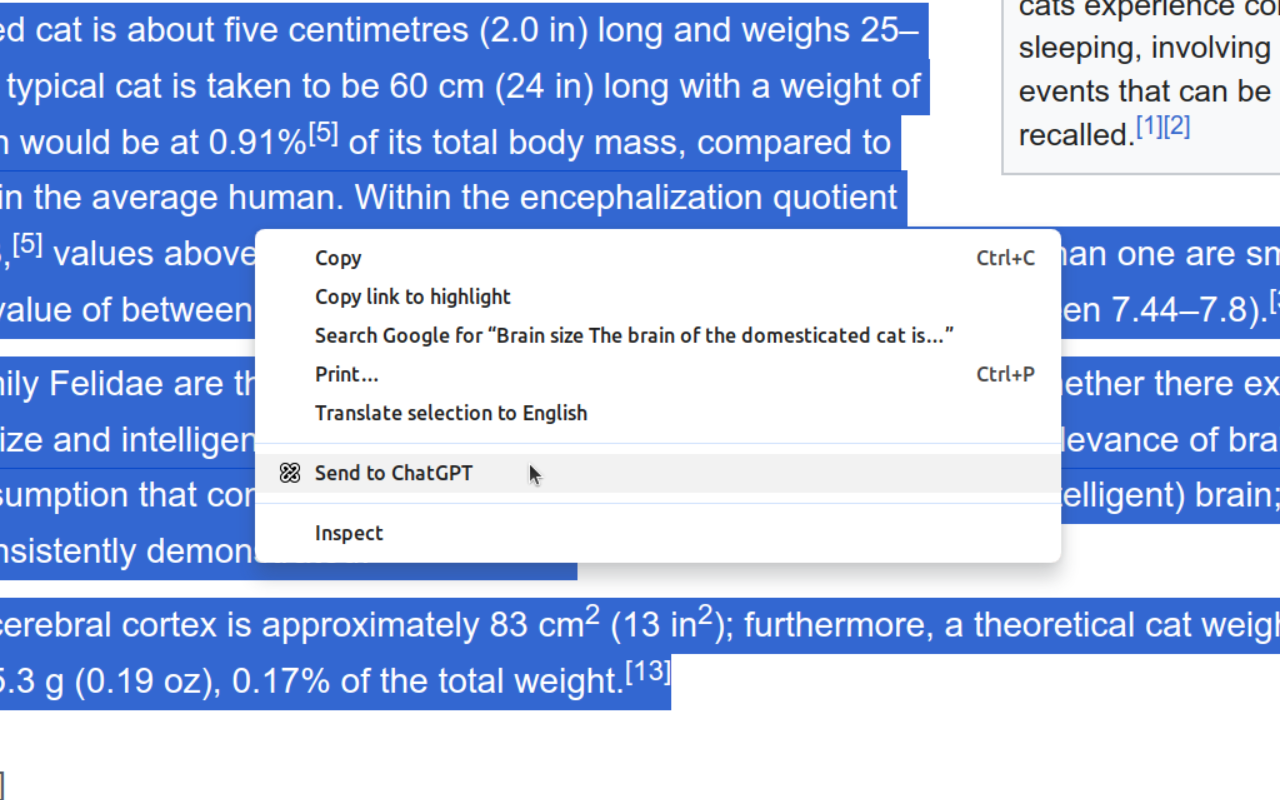Select "Copy link to highlight" option
Screen dimensions: 1280x800
pyautogui.click(x=412, y=297)
